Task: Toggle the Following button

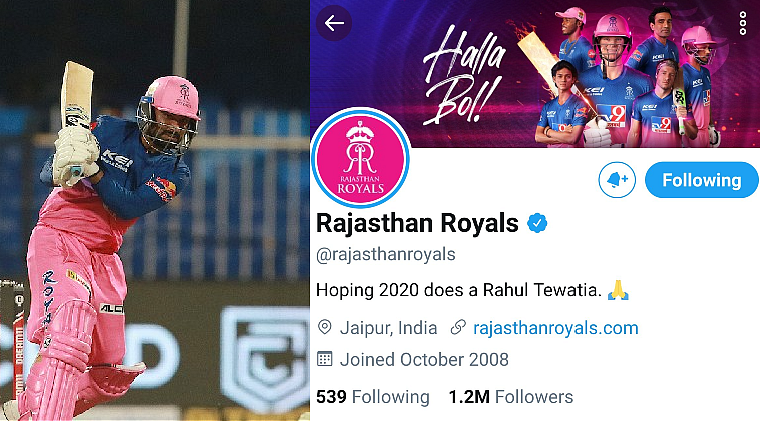Action: click(x=701, y=180)
